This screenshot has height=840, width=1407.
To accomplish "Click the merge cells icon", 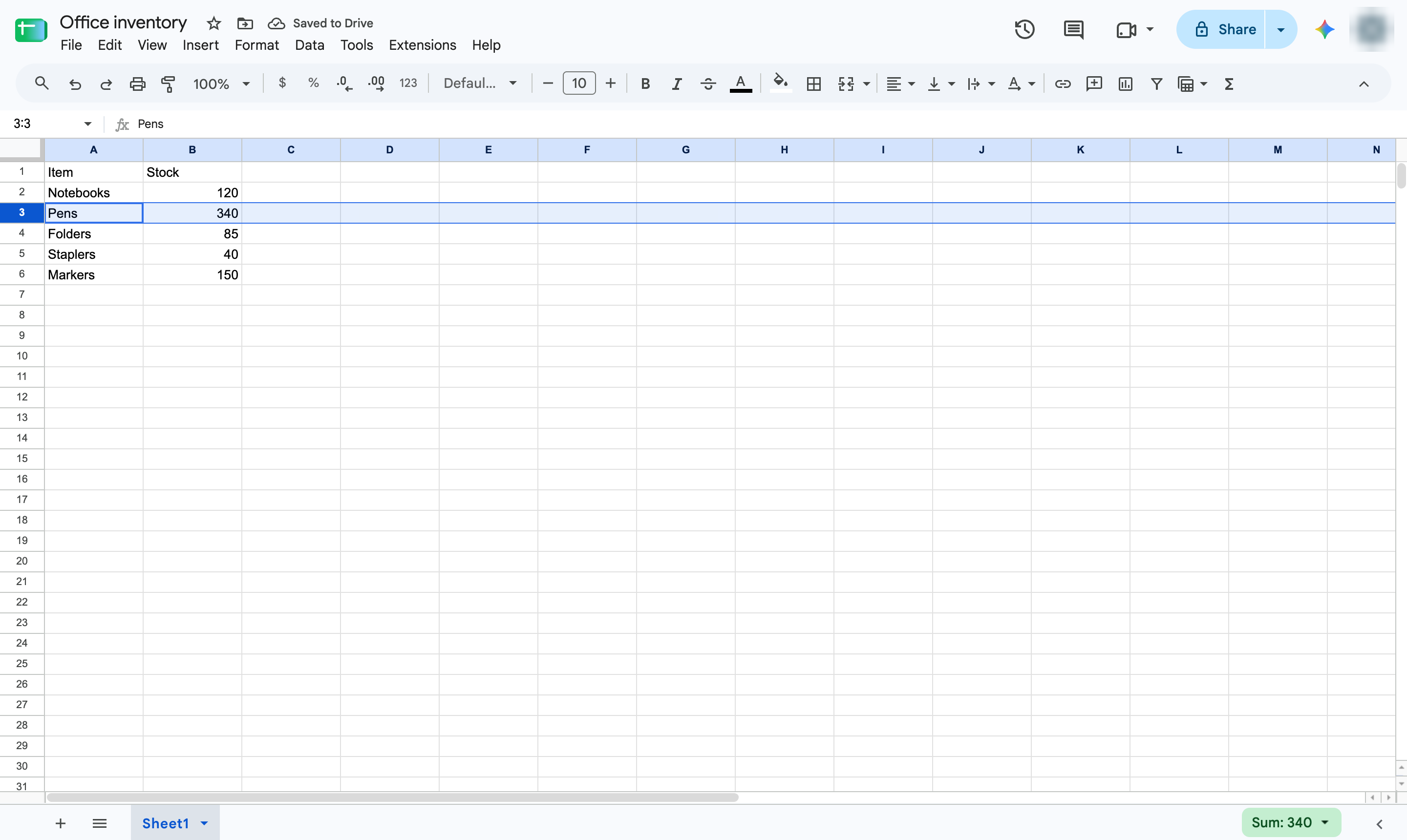I will (x=846, y=84).
